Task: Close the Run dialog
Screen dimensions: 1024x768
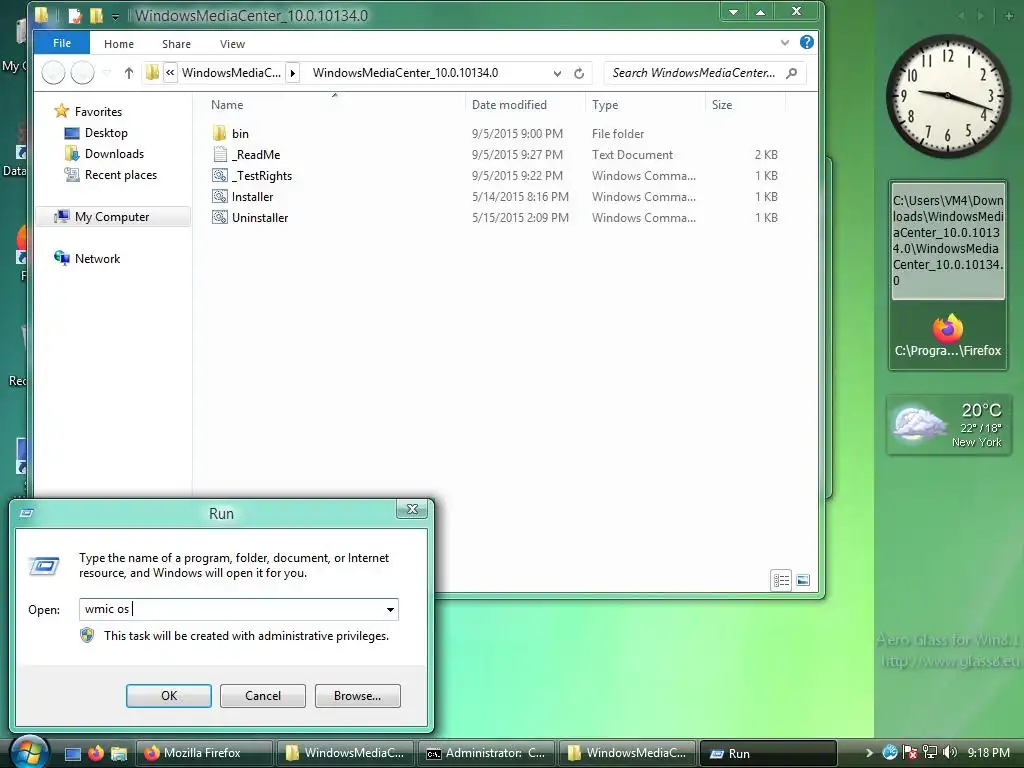Action: [x=412, y=509]
